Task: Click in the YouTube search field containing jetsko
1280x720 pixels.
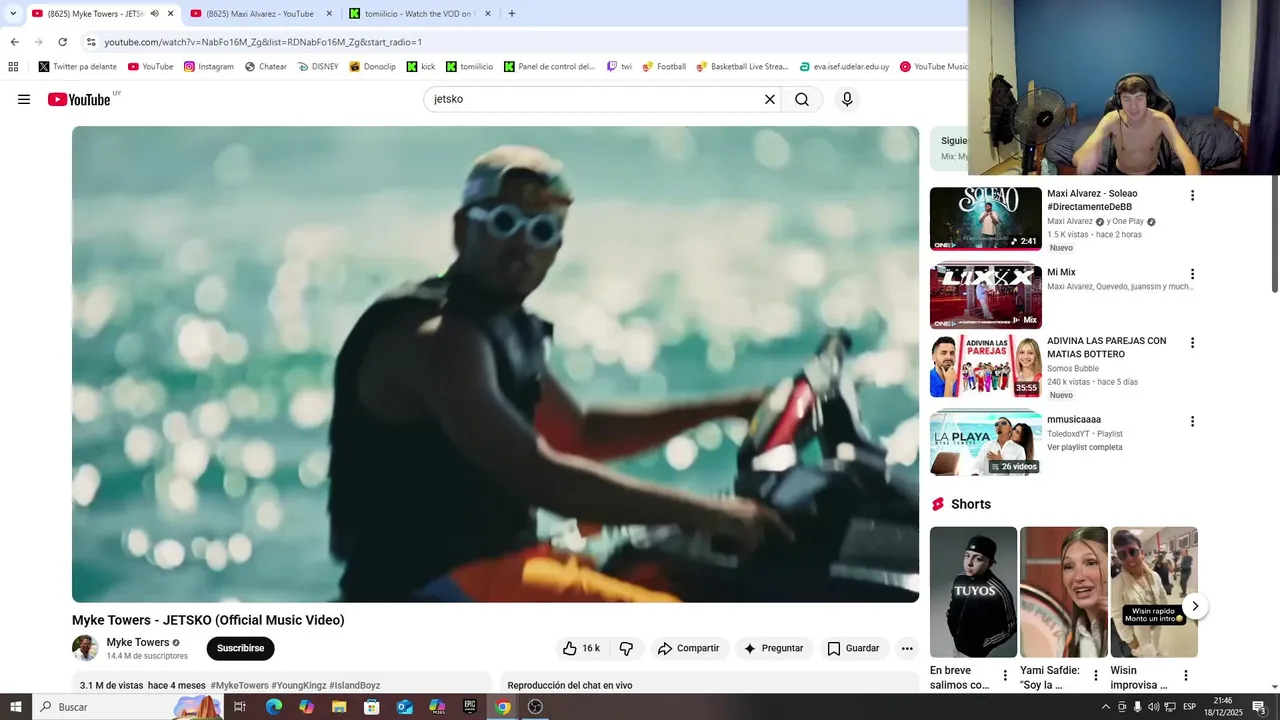Action: click(595, 99)
